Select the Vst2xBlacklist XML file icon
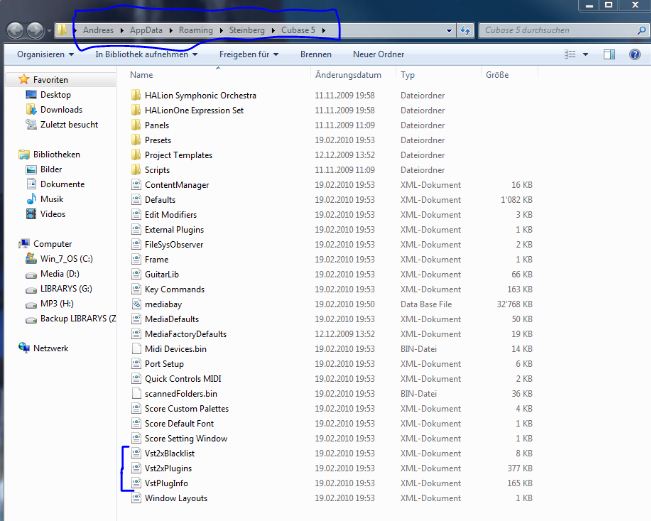This screenshot has height=521, width=651. 136,453
